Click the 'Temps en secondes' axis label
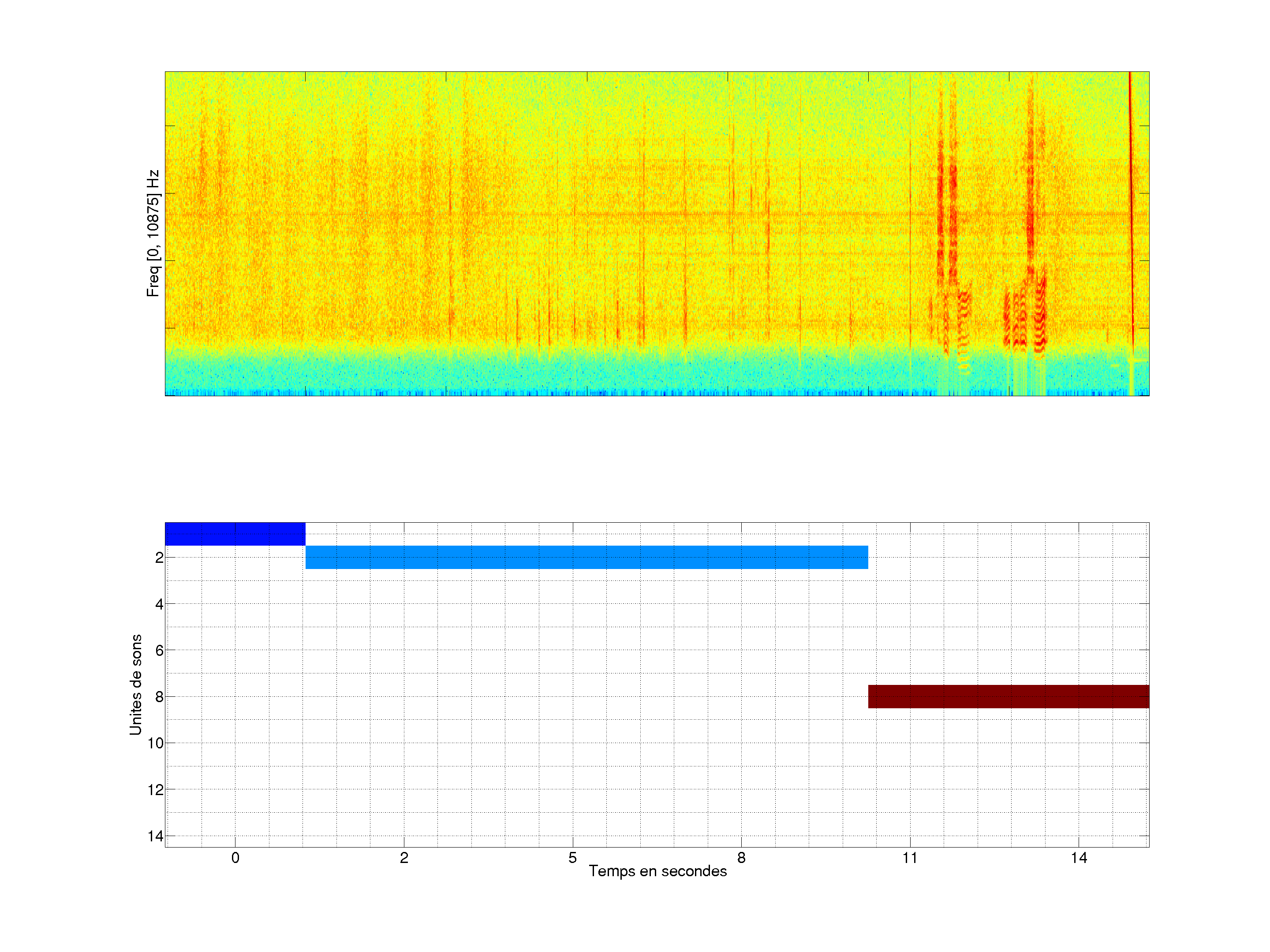 click(657, 871)
